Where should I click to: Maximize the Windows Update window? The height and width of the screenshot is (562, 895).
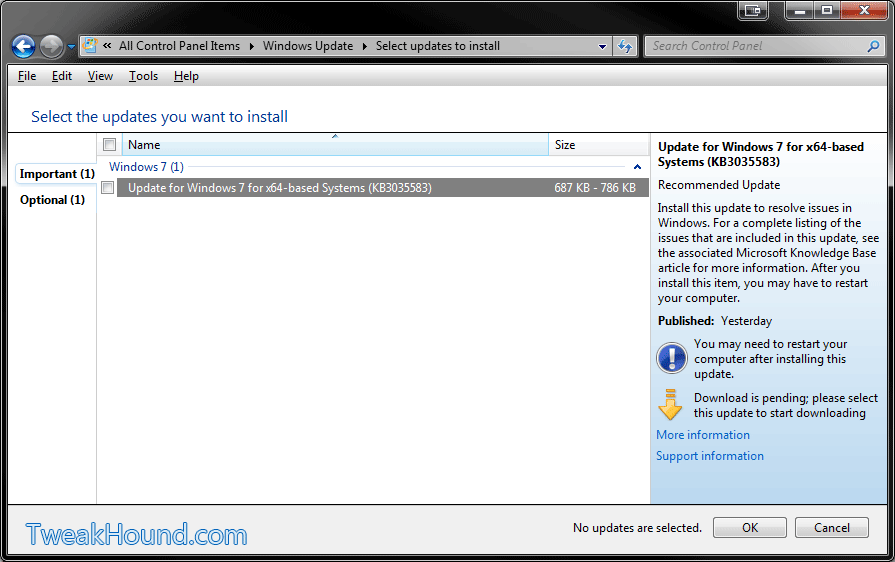827,10
